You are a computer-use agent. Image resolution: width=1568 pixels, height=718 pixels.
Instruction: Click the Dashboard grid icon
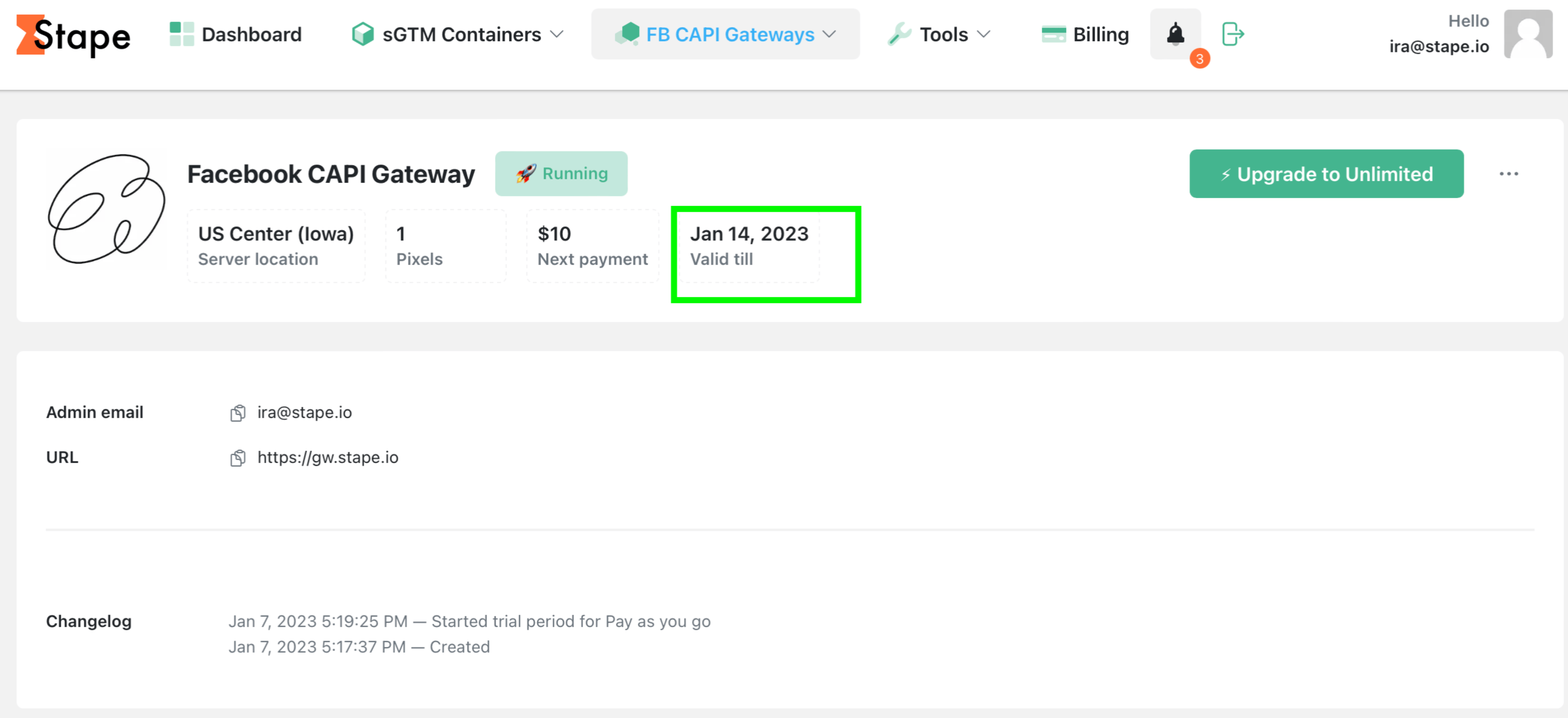tap(181, 34)
